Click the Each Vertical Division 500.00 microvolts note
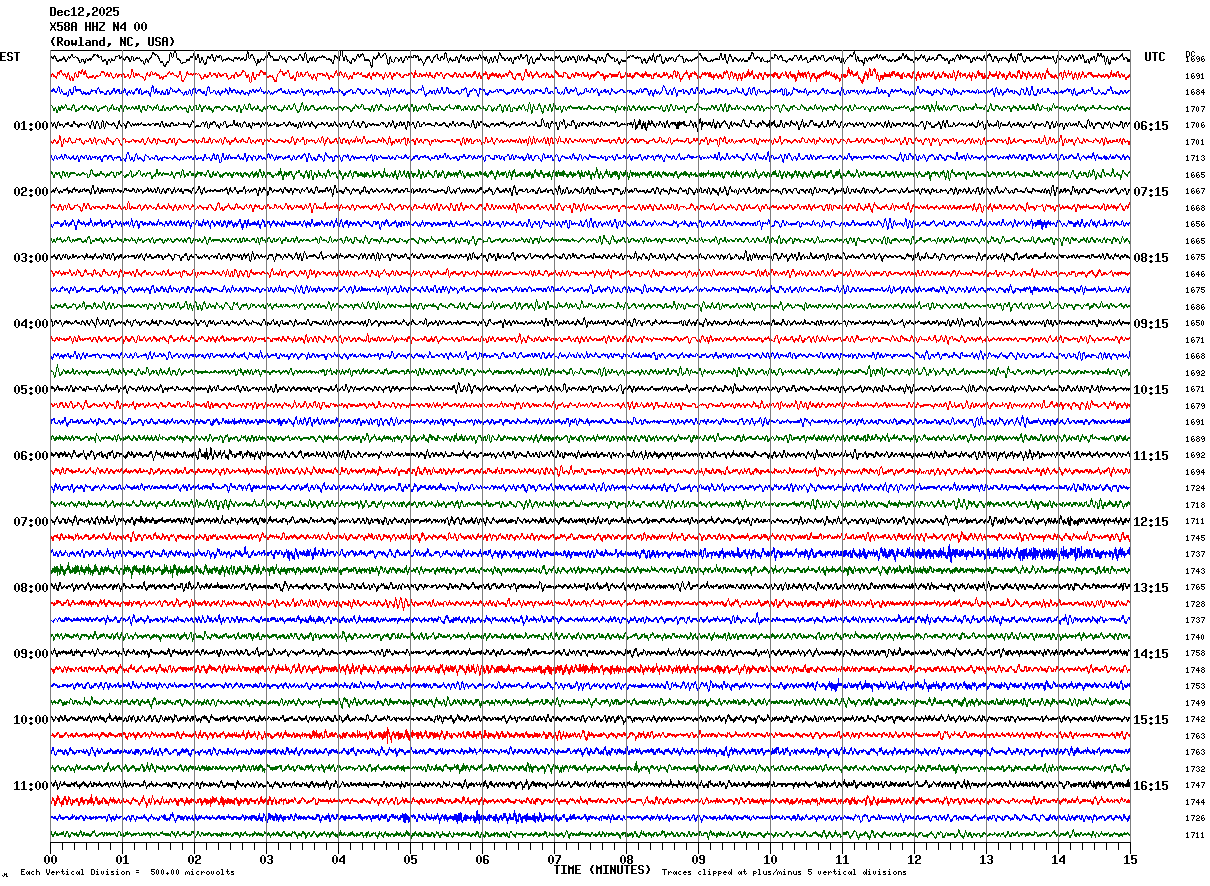1210x886 pixels. pos(127,872)
